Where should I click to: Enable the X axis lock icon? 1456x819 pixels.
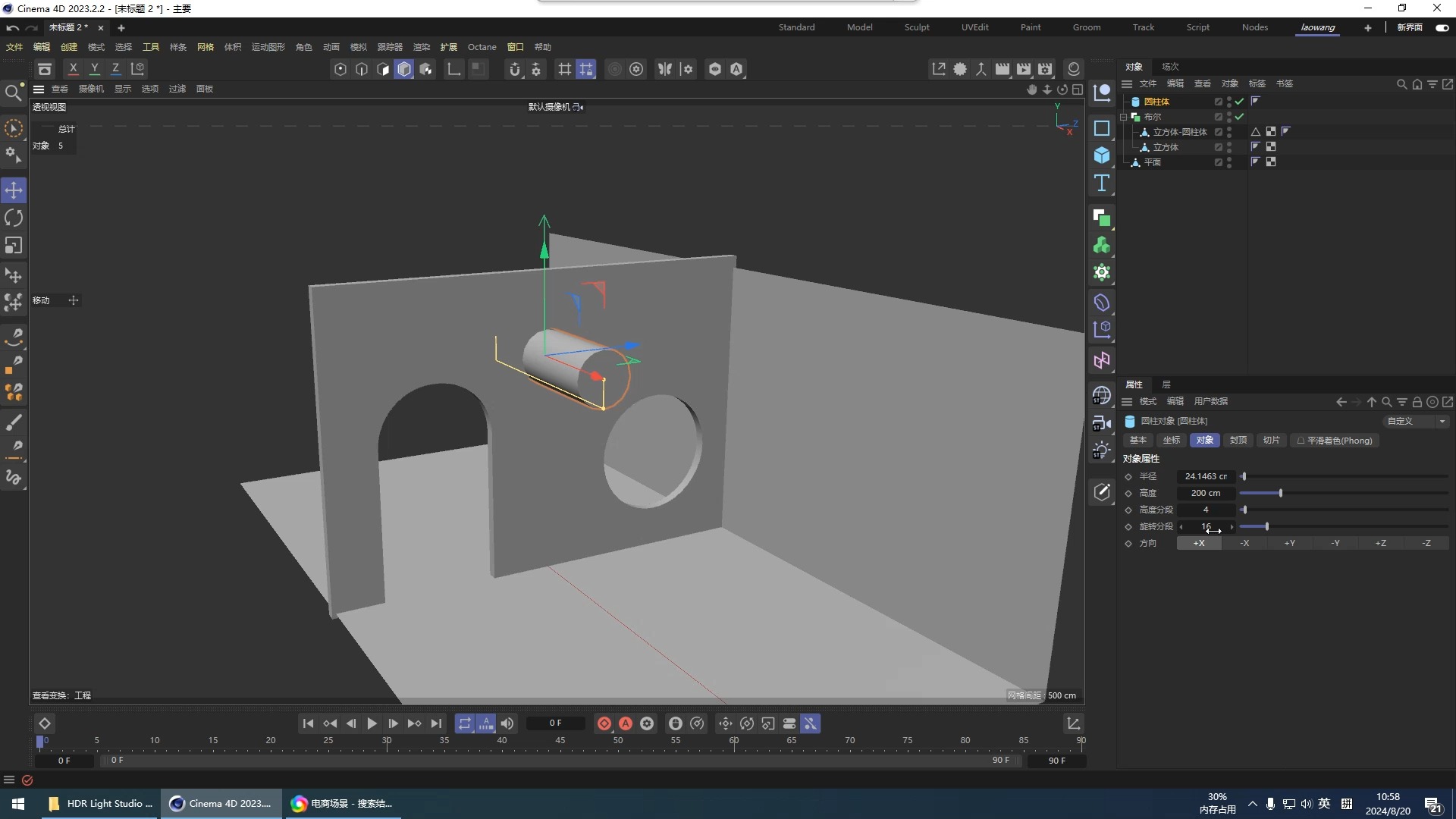[x=73, y=69]
